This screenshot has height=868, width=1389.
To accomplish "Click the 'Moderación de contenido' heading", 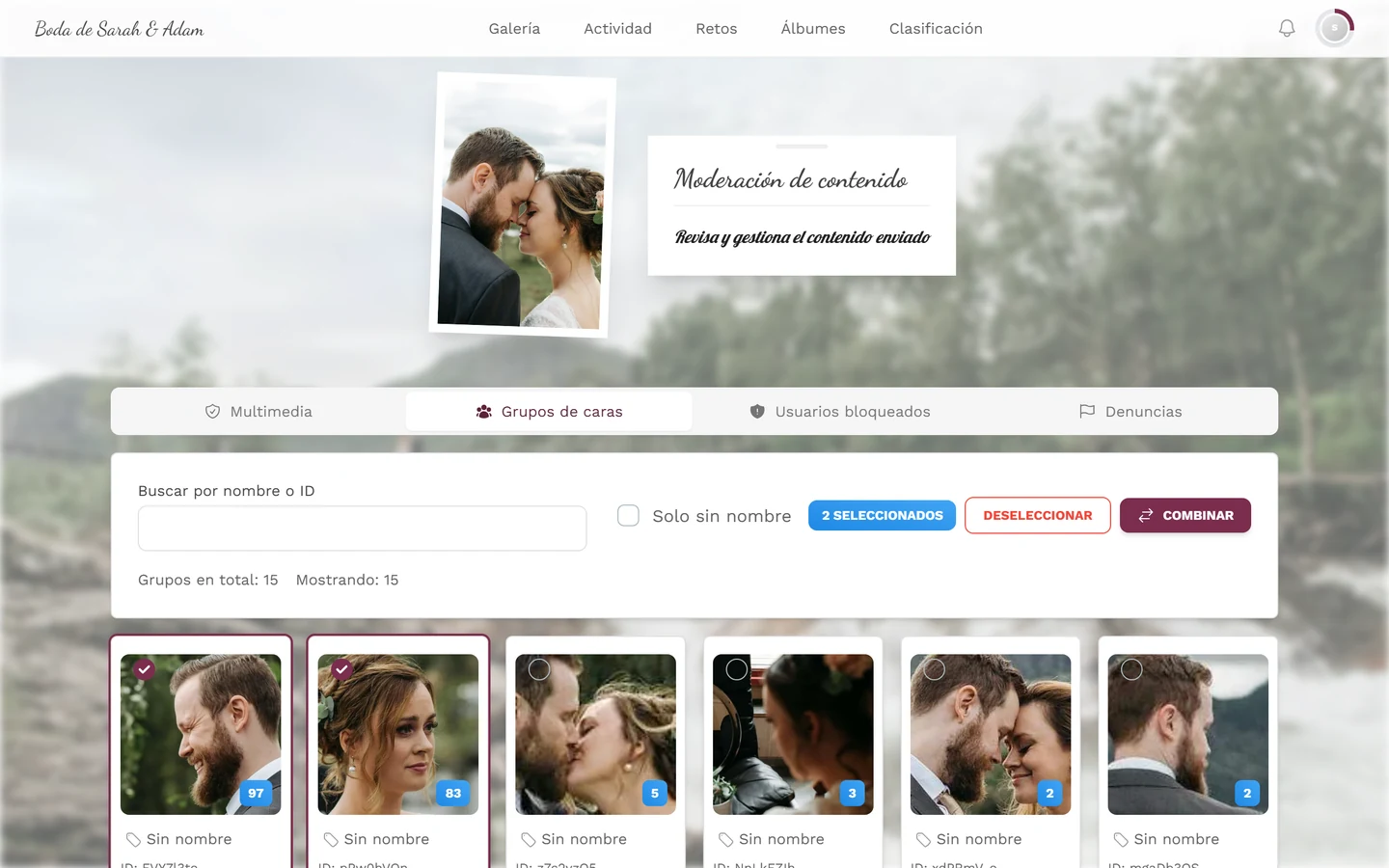I will pyautogui.click(x=791, y=179).
